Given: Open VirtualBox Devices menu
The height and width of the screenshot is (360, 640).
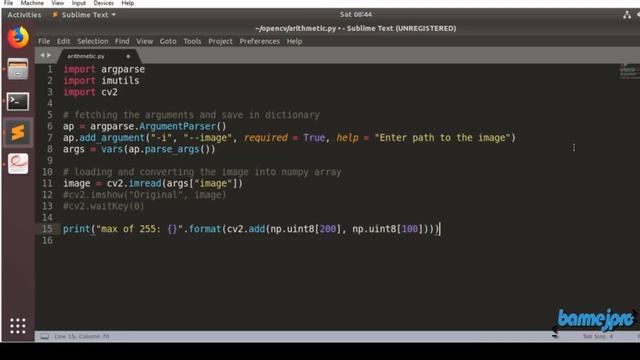Looking at the screenshot, I should coord(103,3).
